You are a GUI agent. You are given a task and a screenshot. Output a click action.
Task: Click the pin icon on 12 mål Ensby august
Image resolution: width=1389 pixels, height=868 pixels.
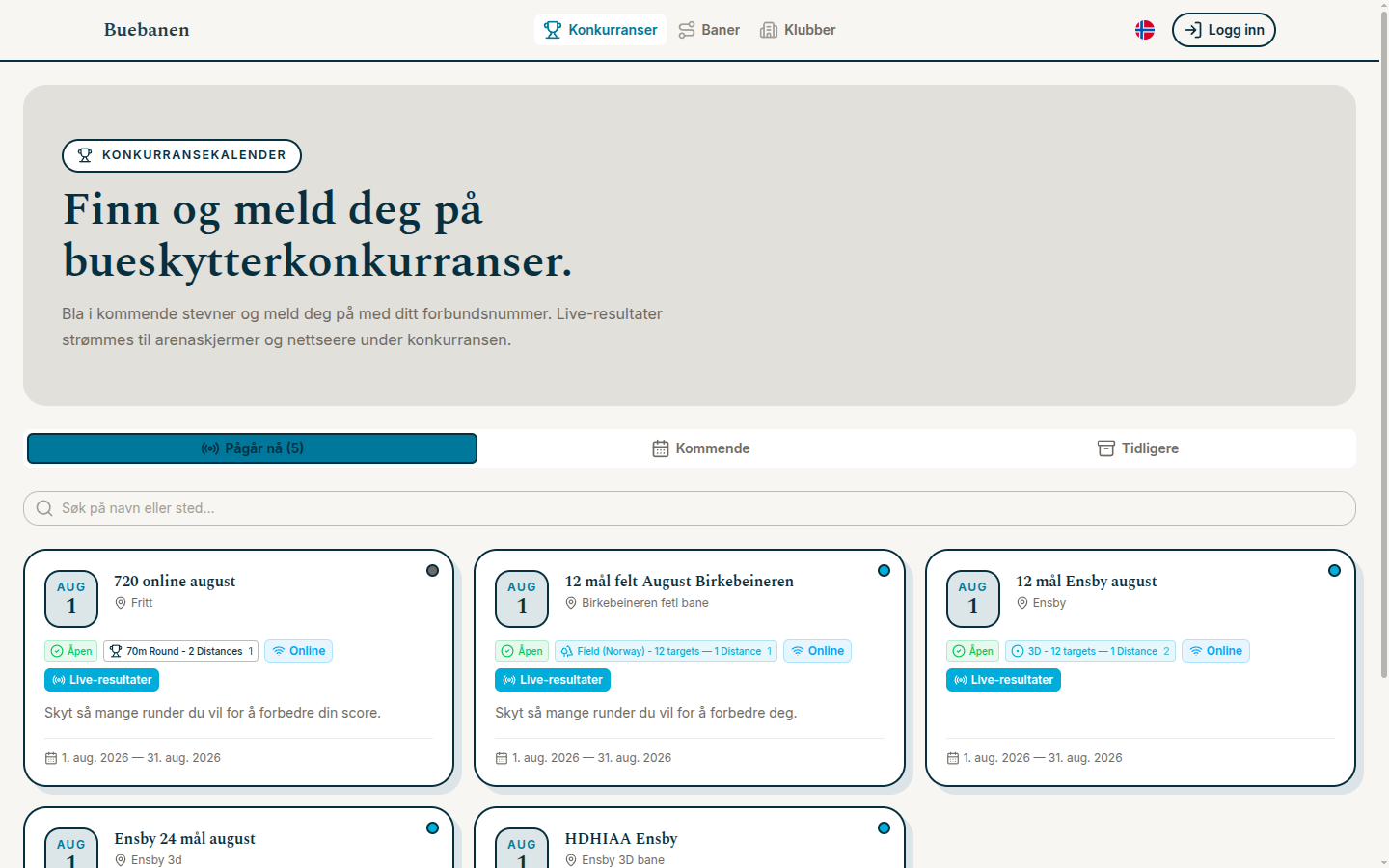(1022, 603)
